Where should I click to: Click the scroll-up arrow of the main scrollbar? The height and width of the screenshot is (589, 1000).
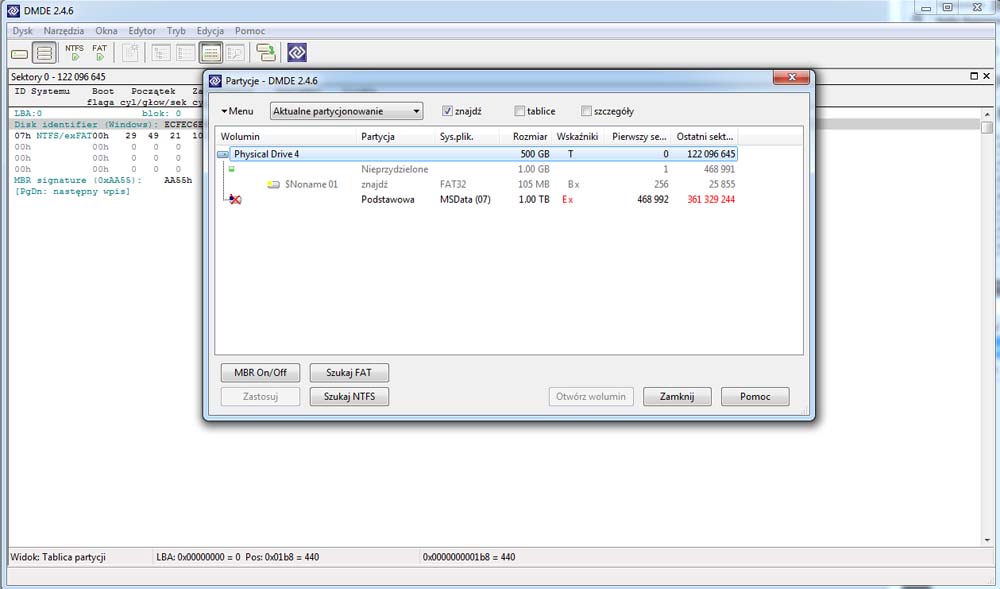point(987,114)
